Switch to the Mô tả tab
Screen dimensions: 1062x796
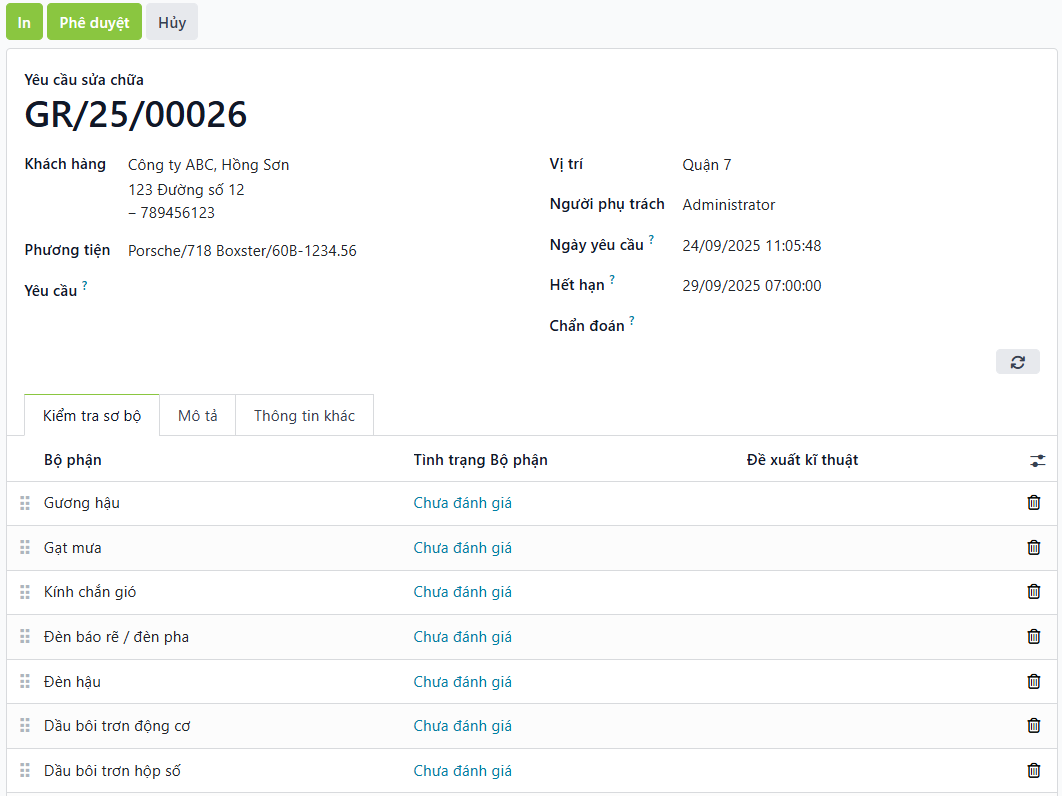197,416
